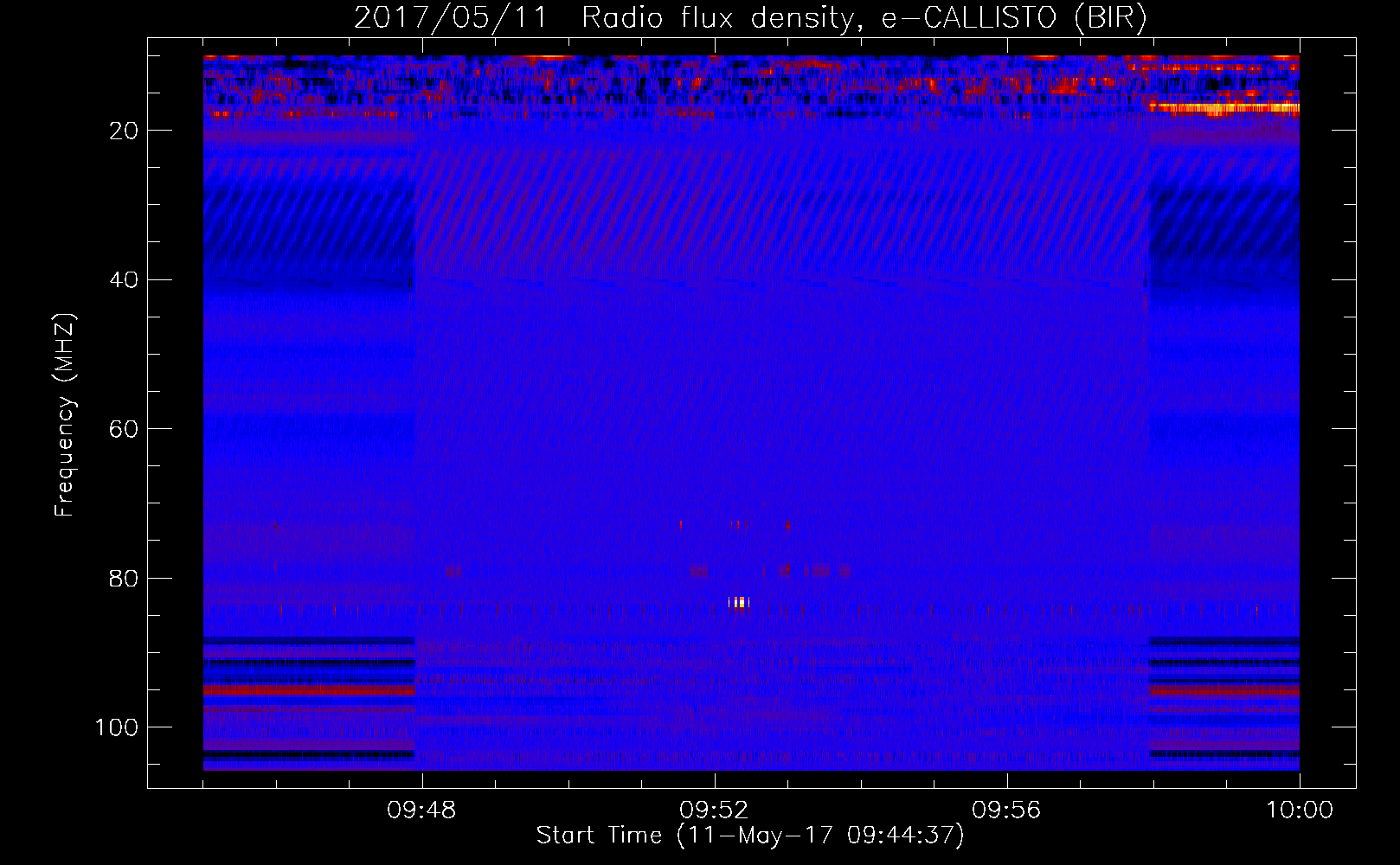Click the bright yellow band near 17 MHz
The height and width of the screenshot is (865, 1400).
click(1224, 108)
